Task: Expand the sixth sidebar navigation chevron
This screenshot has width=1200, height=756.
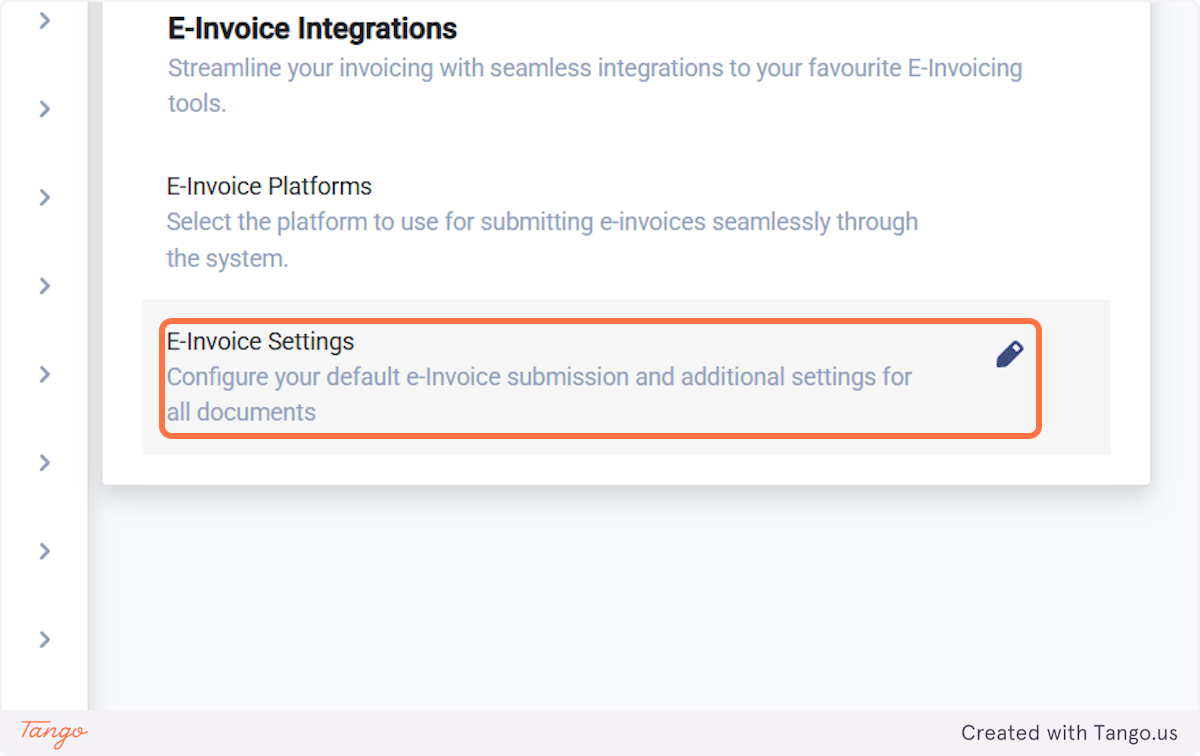Action: (44, 462)
